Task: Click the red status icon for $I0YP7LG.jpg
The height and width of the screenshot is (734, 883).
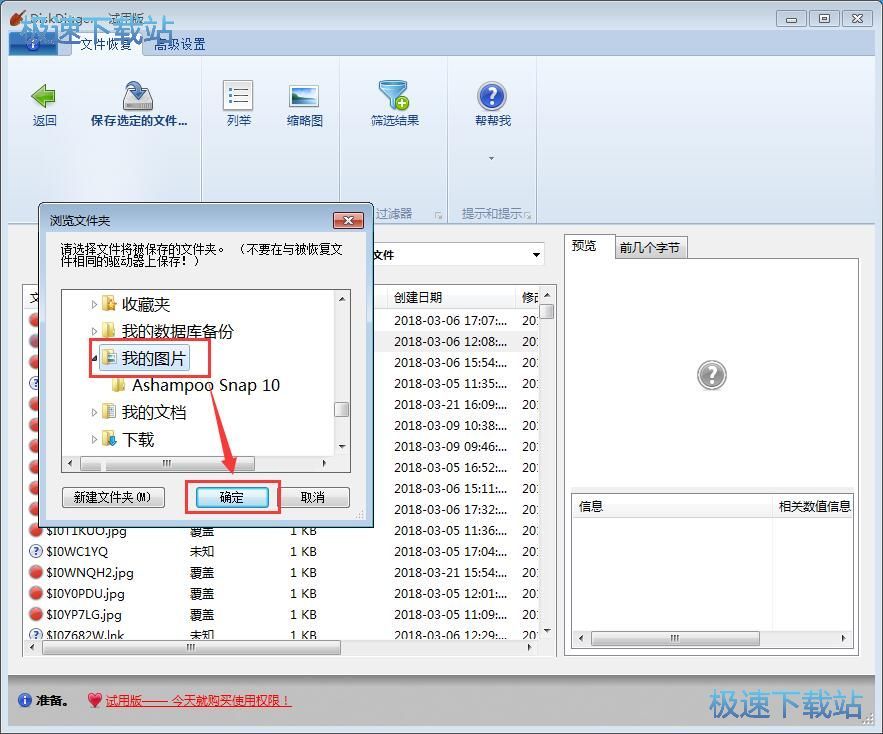Action: click(x=35, y=613)
